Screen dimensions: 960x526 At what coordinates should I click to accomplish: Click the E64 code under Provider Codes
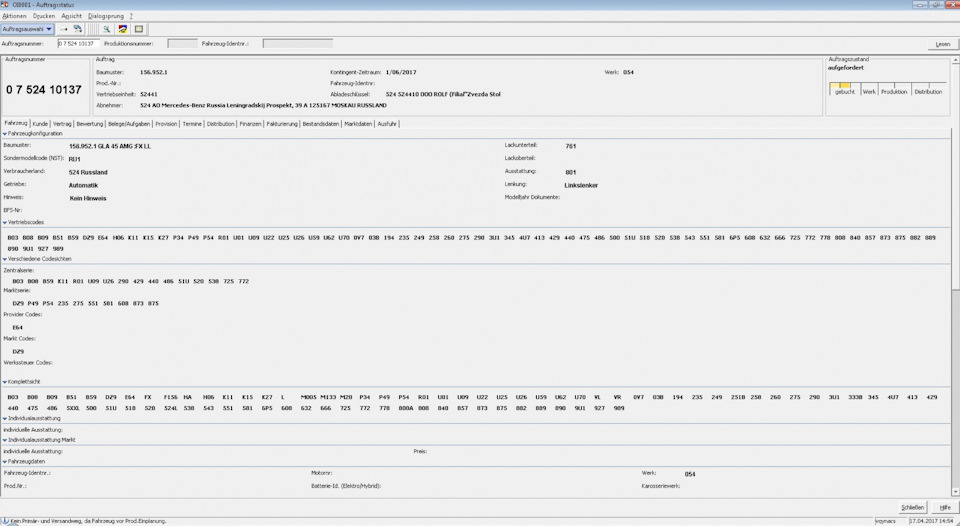[x=17, y=328]
